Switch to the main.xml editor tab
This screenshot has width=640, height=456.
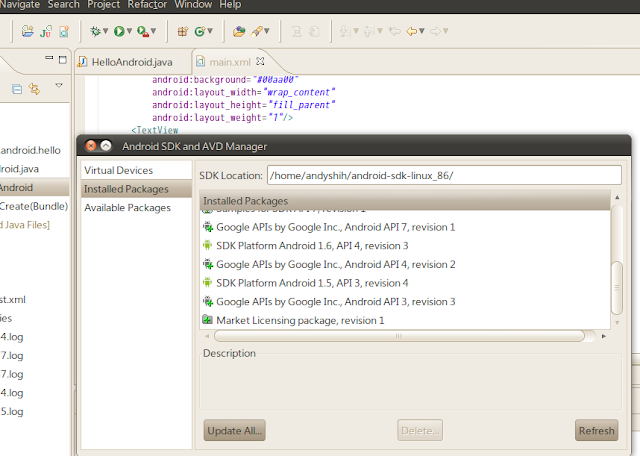[229, 62]
